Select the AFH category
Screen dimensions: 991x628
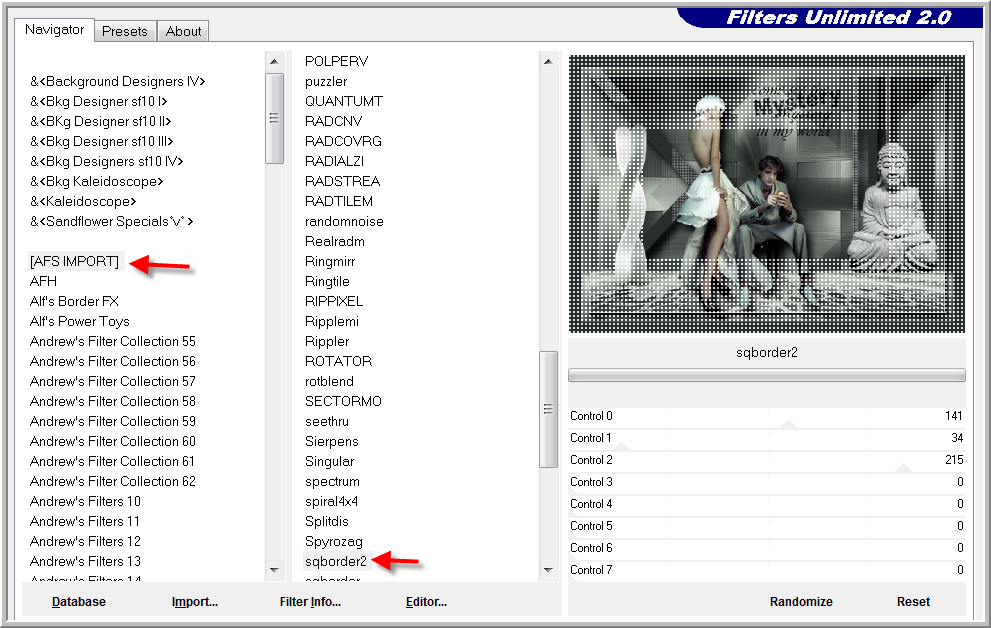click(43, 282)
